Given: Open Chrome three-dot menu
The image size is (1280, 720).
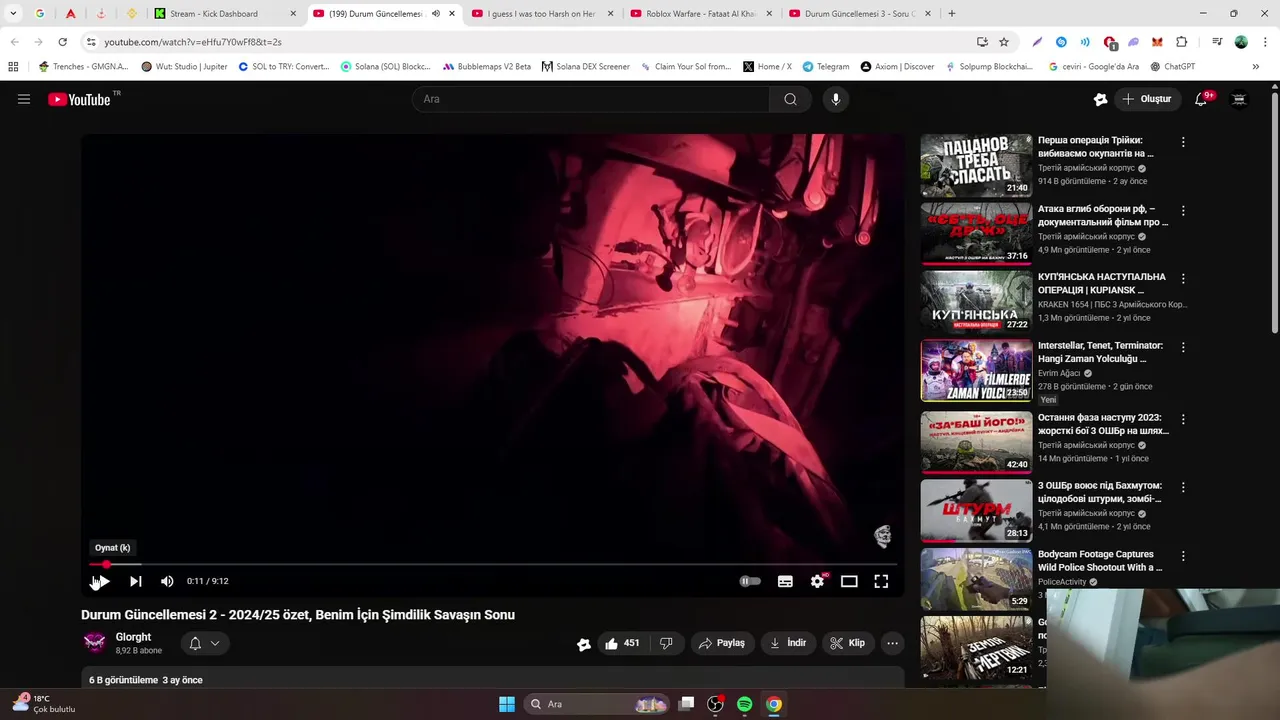Looking at the screenshot, I should pos(1265,42).
